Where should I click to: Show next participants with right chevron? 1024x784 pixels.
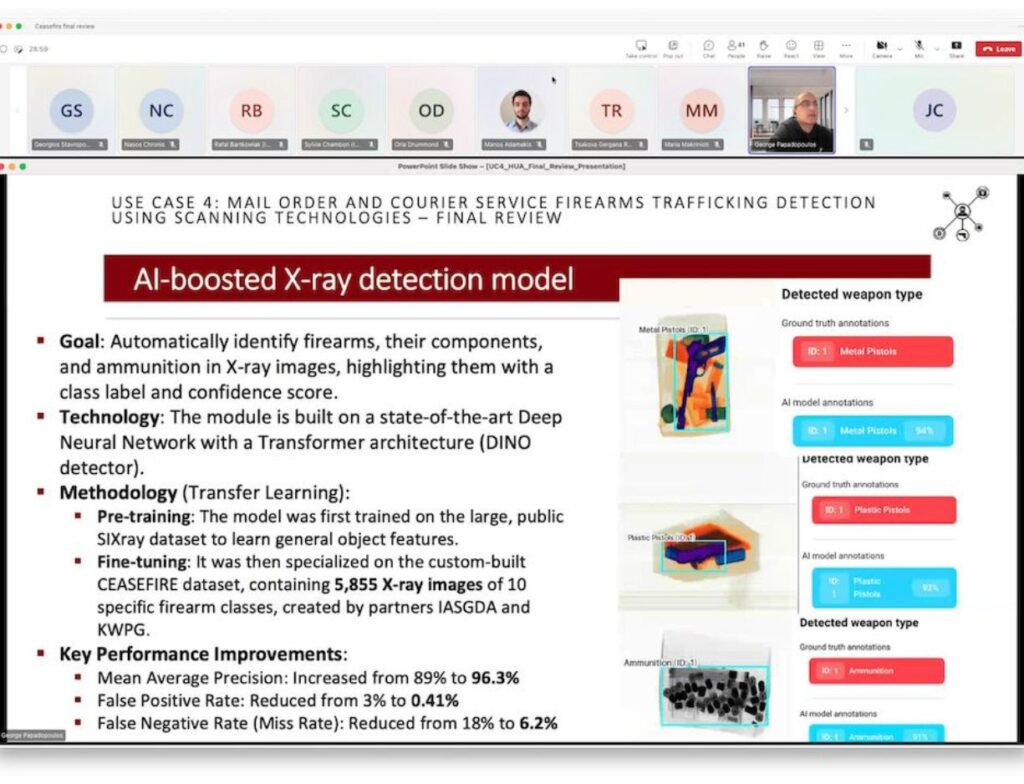(x=847, y=110)
